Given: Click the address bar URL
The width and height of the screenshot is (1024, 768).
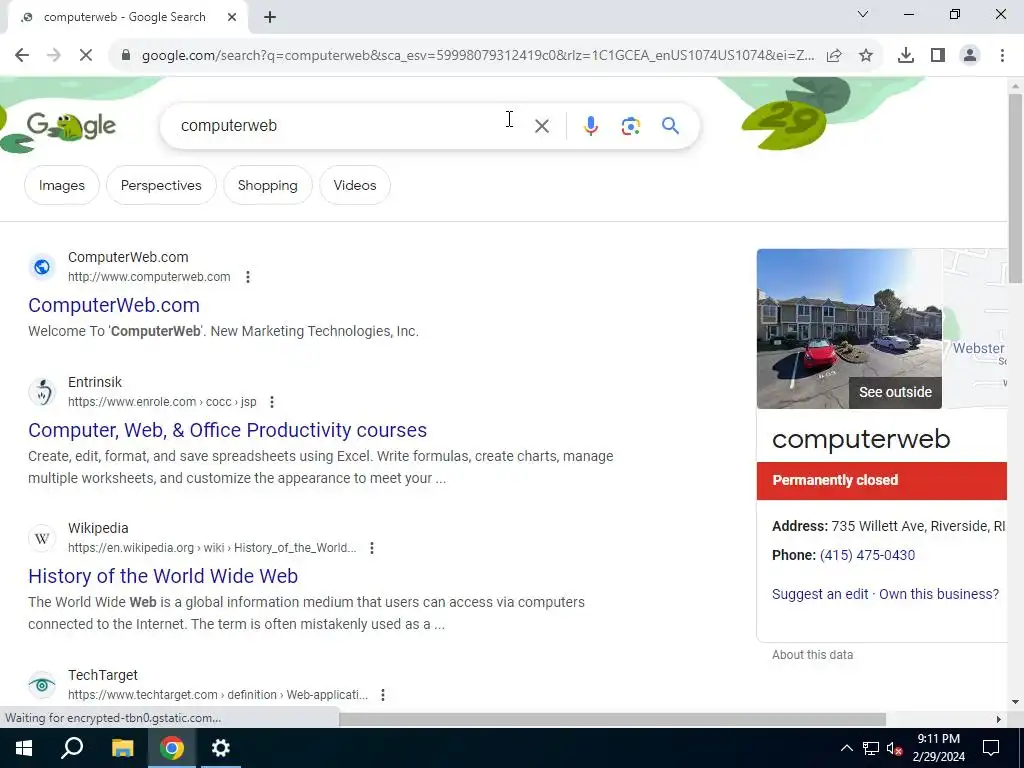Looking at the screenshot, I should tap(478, 56).
